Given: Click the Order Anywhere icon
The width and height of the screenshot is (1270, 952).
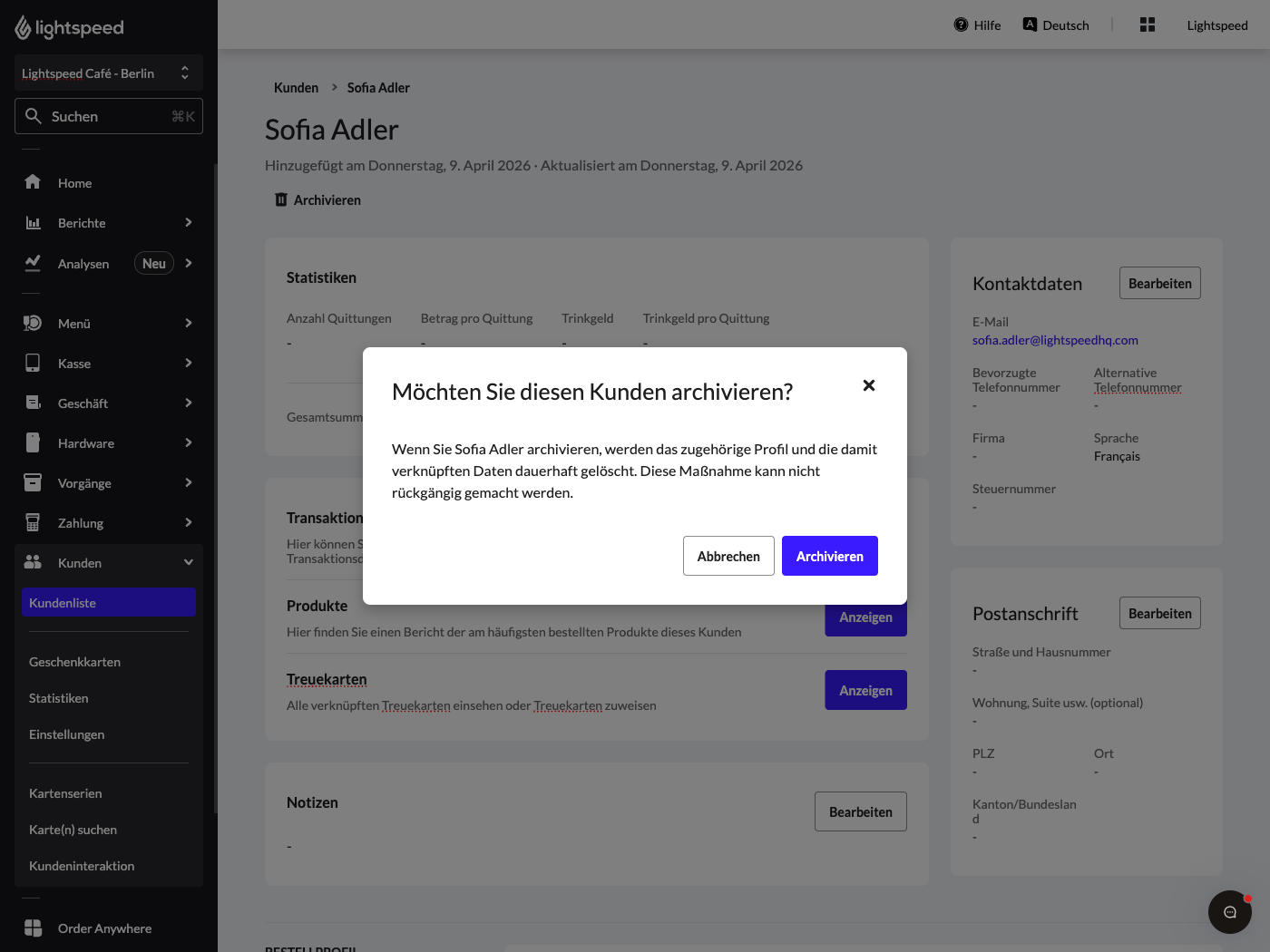Looking at the screenshot, I should pyautogui.click(x=33, y=928).
